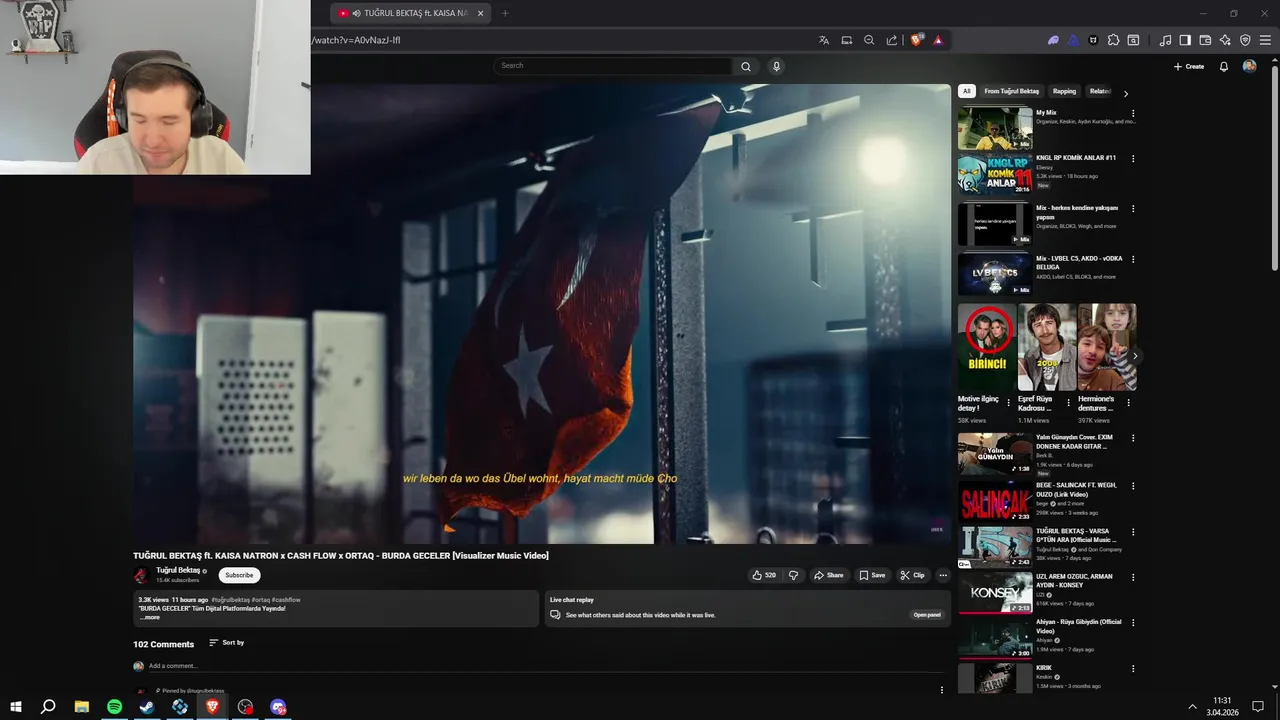The image size is (1280, 720).
Task: Open Steam from the taskbar
Action: click(x=147, y=707)
